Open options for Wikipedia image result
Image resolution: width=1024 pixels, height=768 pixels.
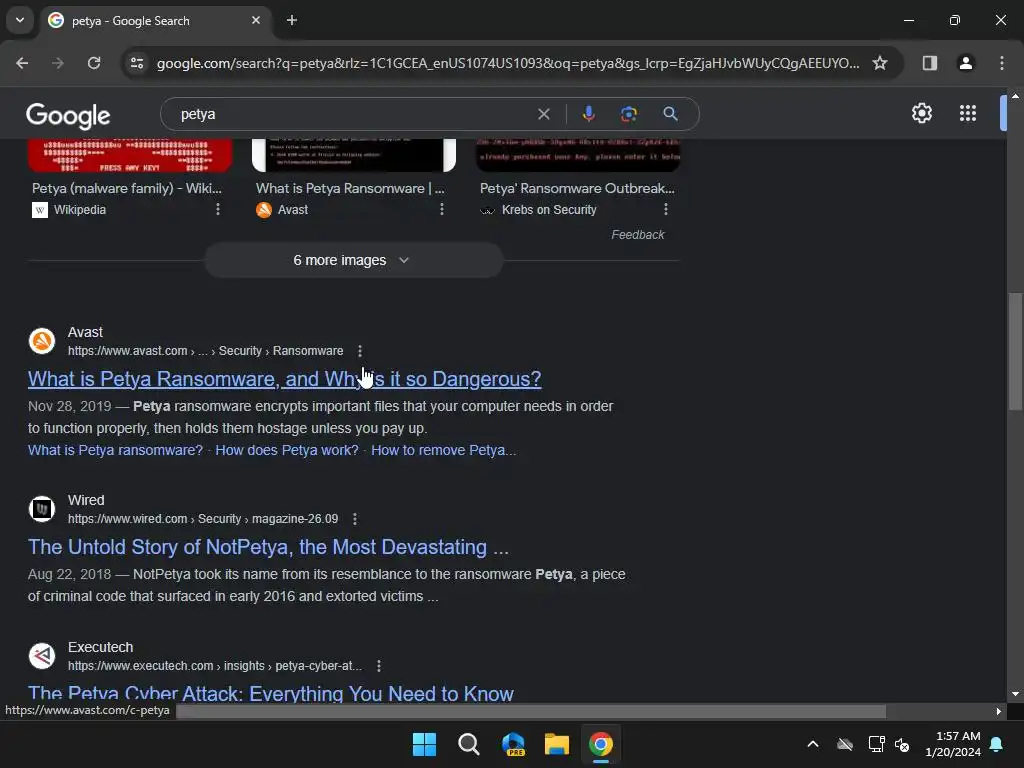point(218,210)
